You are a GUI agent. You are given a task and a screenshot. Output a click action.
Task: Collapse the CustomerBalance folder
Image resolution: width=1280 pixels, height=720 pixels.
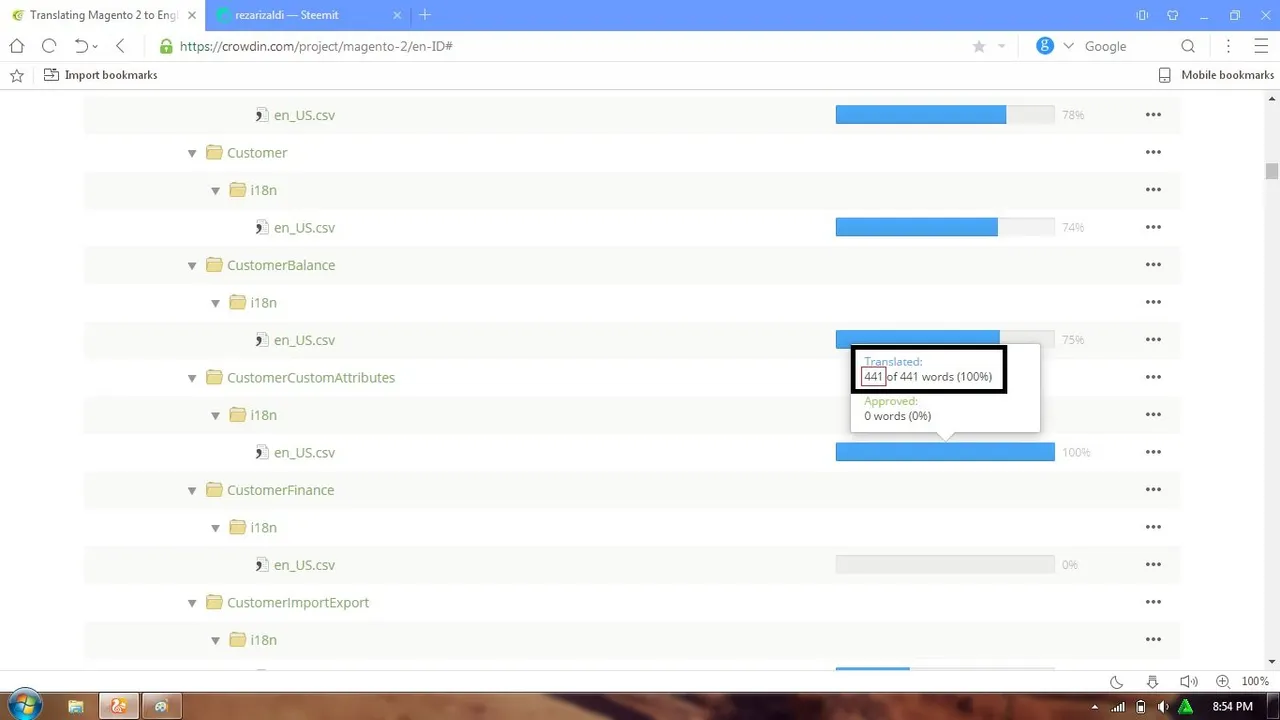pyautogui.click(x=192, y=265)
